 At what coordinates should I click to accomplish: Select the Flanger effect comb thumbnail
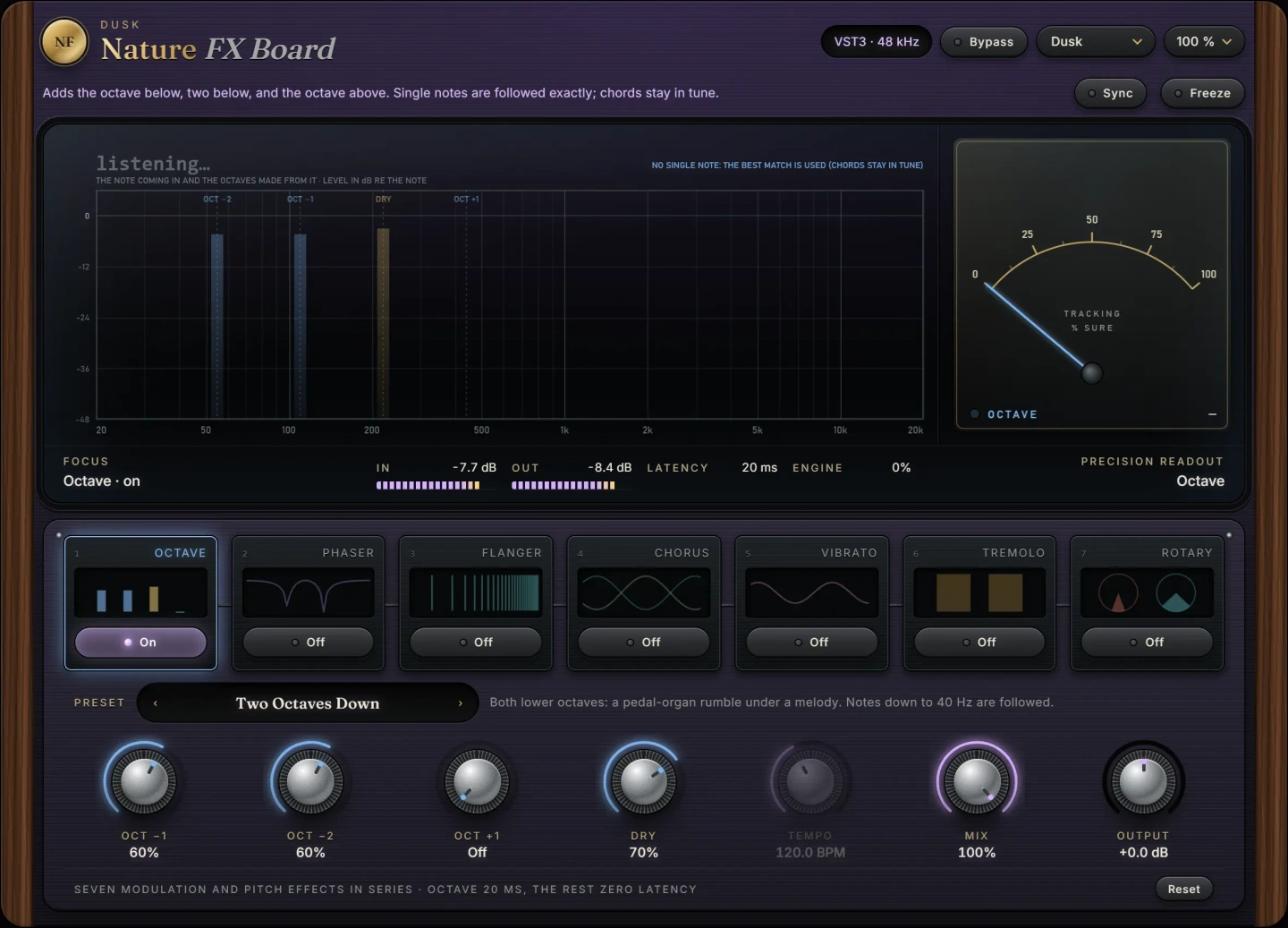coord(476,594)
